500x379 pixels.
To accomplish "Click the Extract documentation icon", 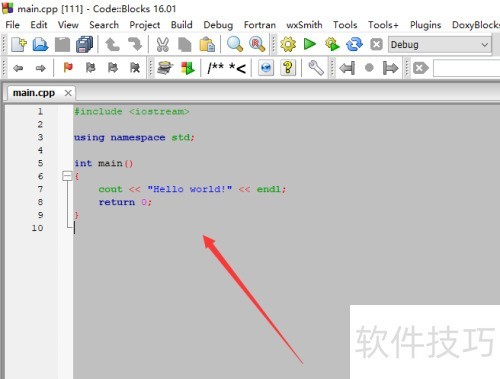I will 188,68.
